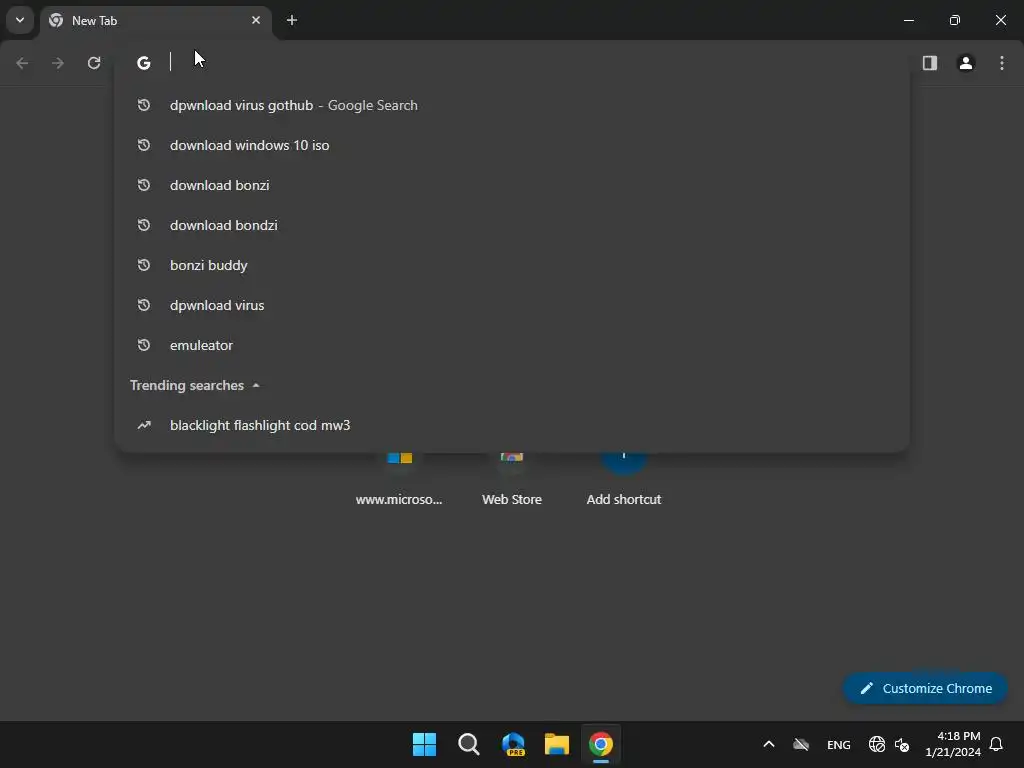This screenshot has height=768, width=1024.
Task: Click history icon beside 'emuleator'
Action: point(144,345)
